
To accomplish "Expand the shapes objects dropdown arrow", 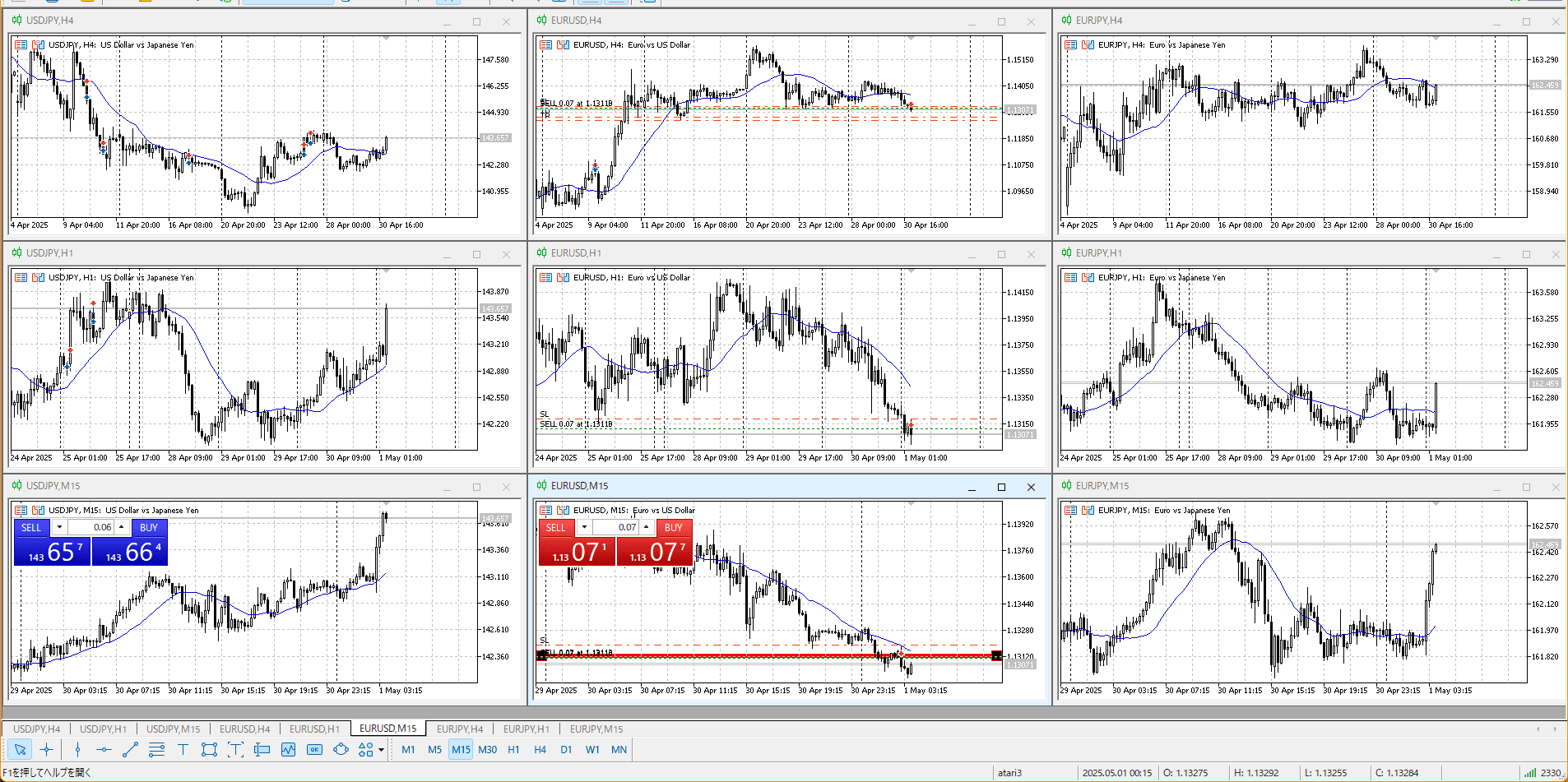I will (x=381, y=750).
